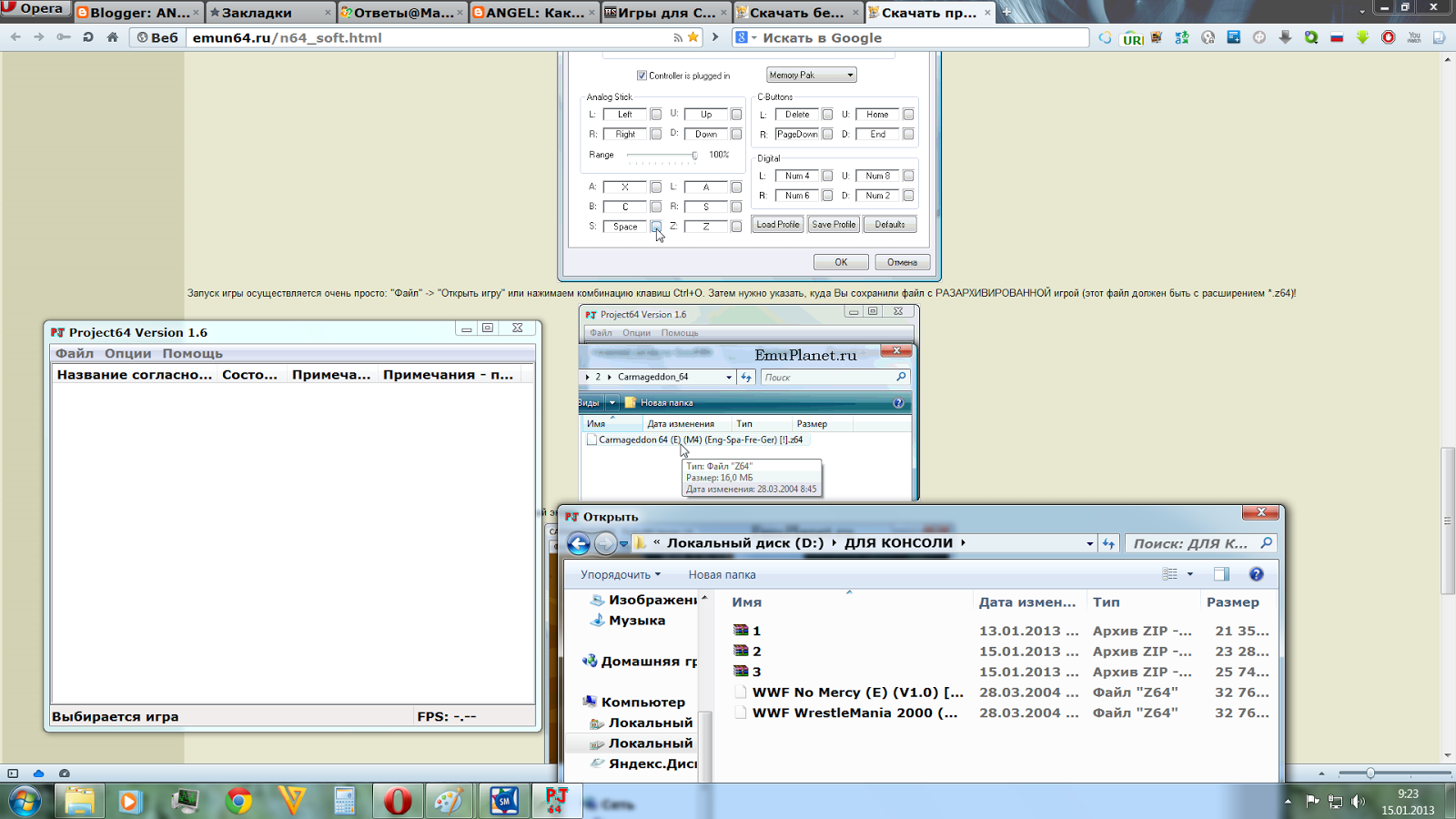Open Opera home page icon

pos(113,37)
